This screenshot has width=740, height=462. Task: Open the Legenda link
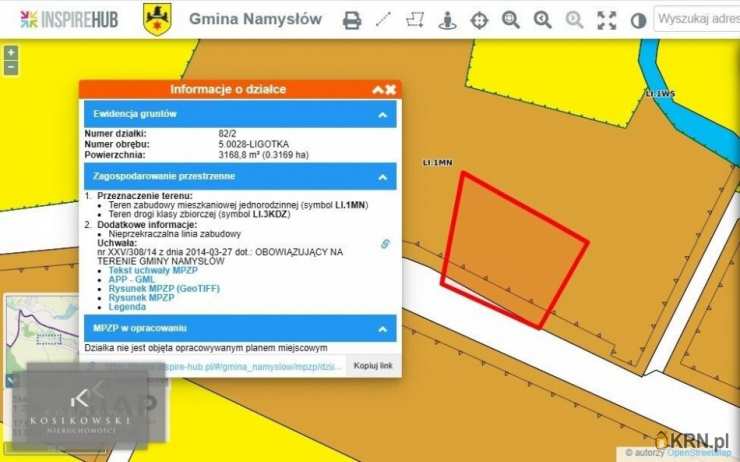(x=127, y=307)
